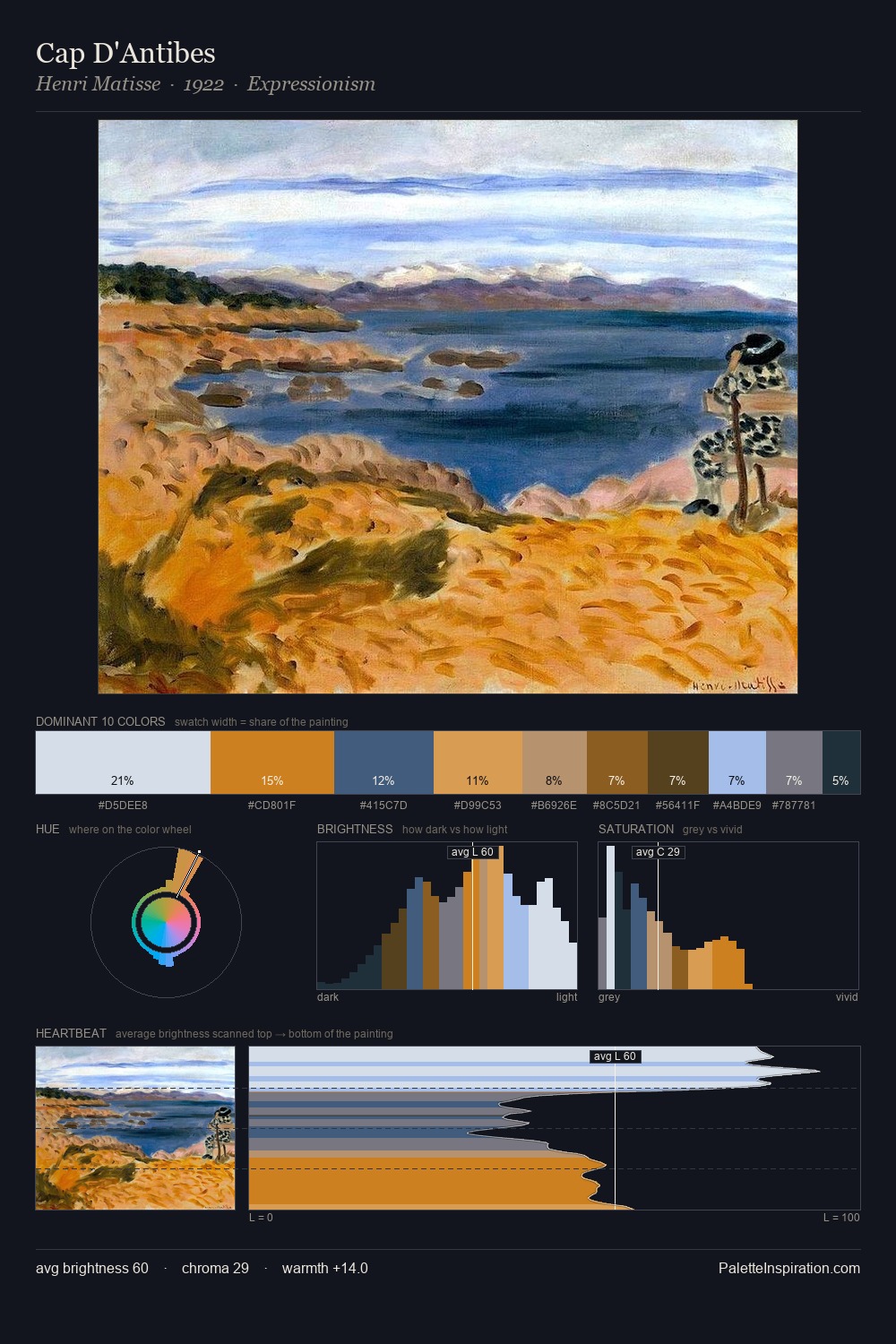The image size is (896, 1344).
Task: Click the PaletteInspiration.com link
Action: 789,1268
